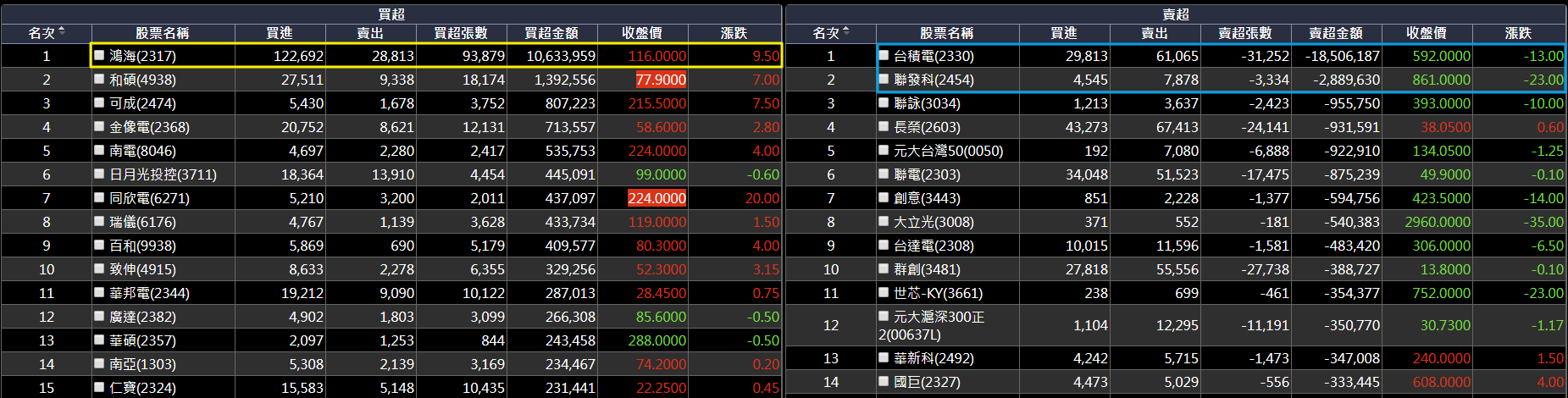This screenshot has width=1568, height=398.
Task: Select the checkbox for 聯詠(3034)
Action: (x=884, y=102)
